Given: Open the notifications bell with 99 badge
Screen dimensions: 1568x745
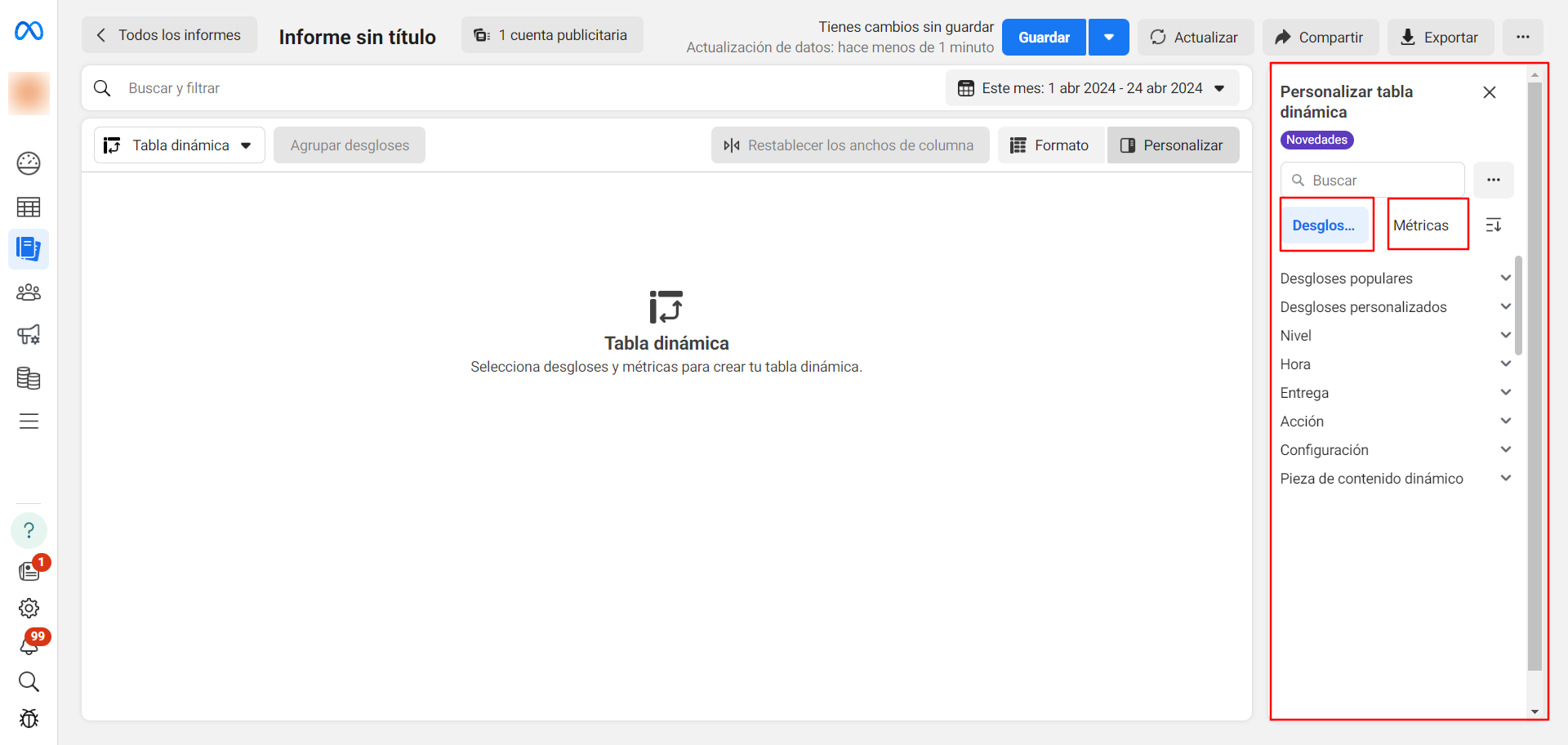Looking at the screenshot, I should coord(30,644).
